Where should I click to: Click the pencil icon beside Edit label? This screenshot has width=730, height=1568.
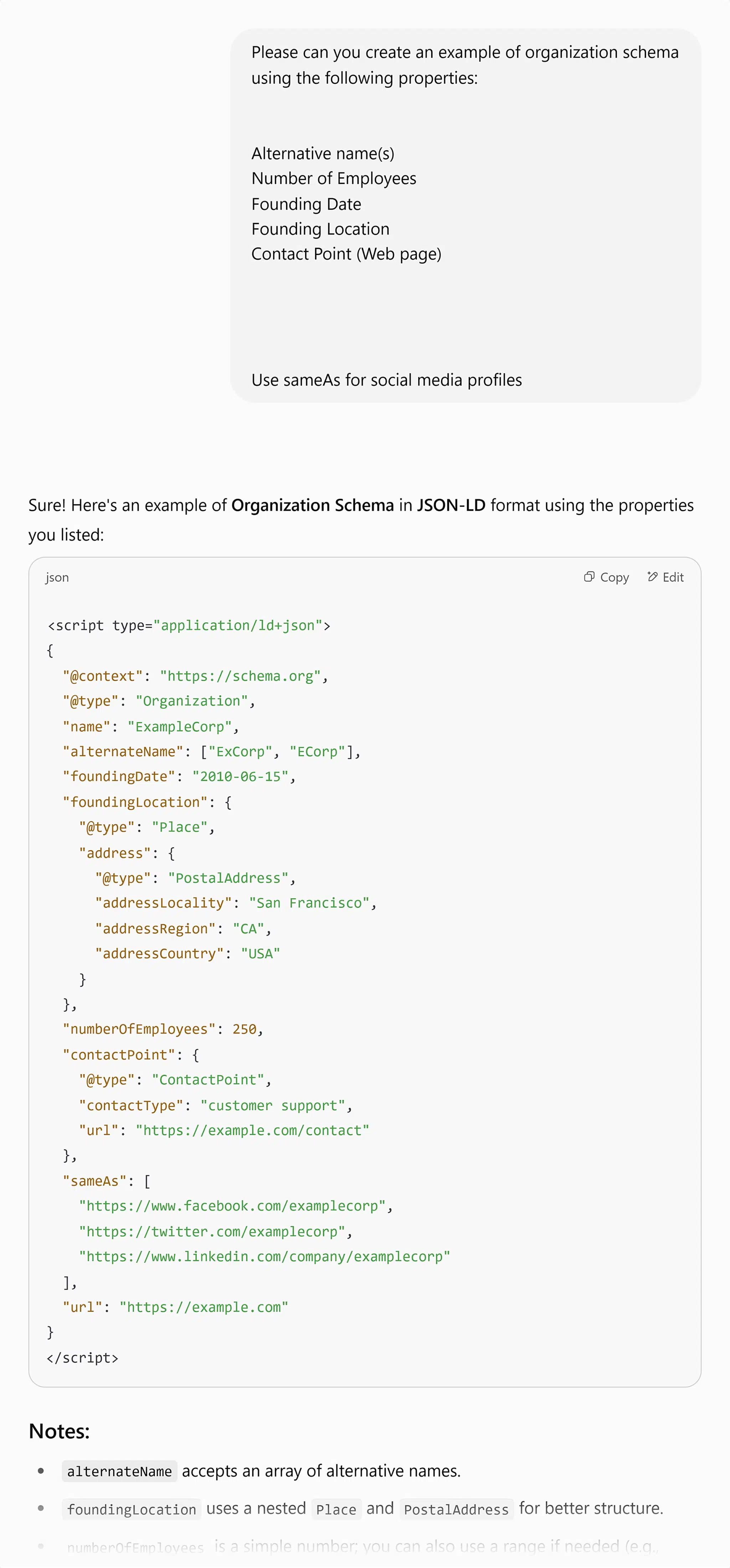[653, 577]
